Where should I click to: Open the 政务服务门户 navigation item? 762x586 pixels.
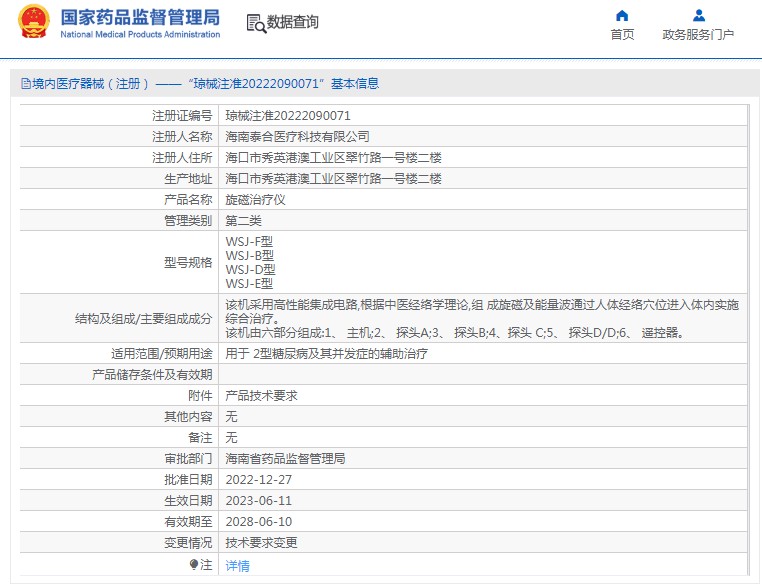coord(698,35)
